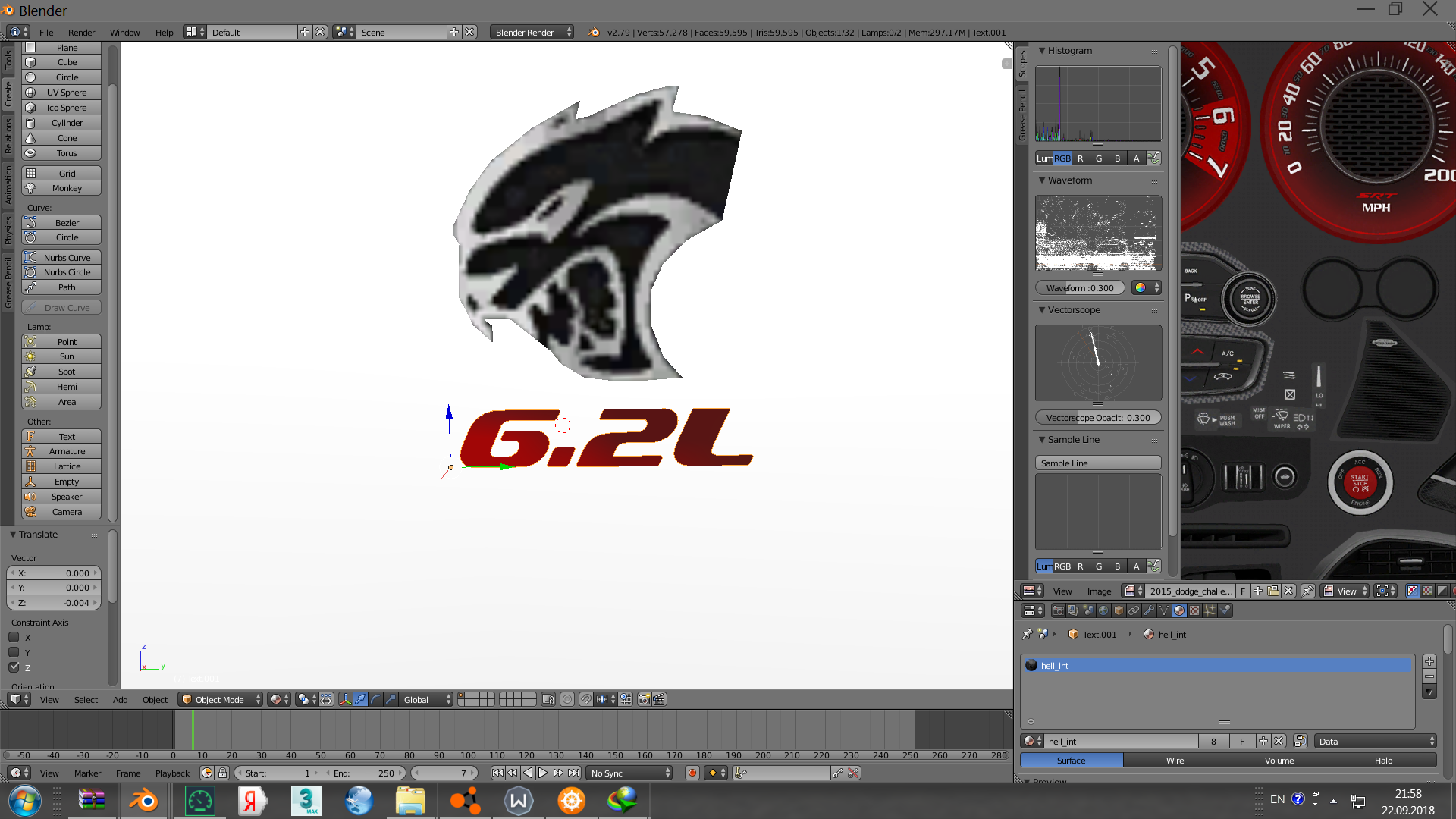This screenshot has height=819, width=1456.
Task: Open the timeline Marker menu
Action: 87,773
